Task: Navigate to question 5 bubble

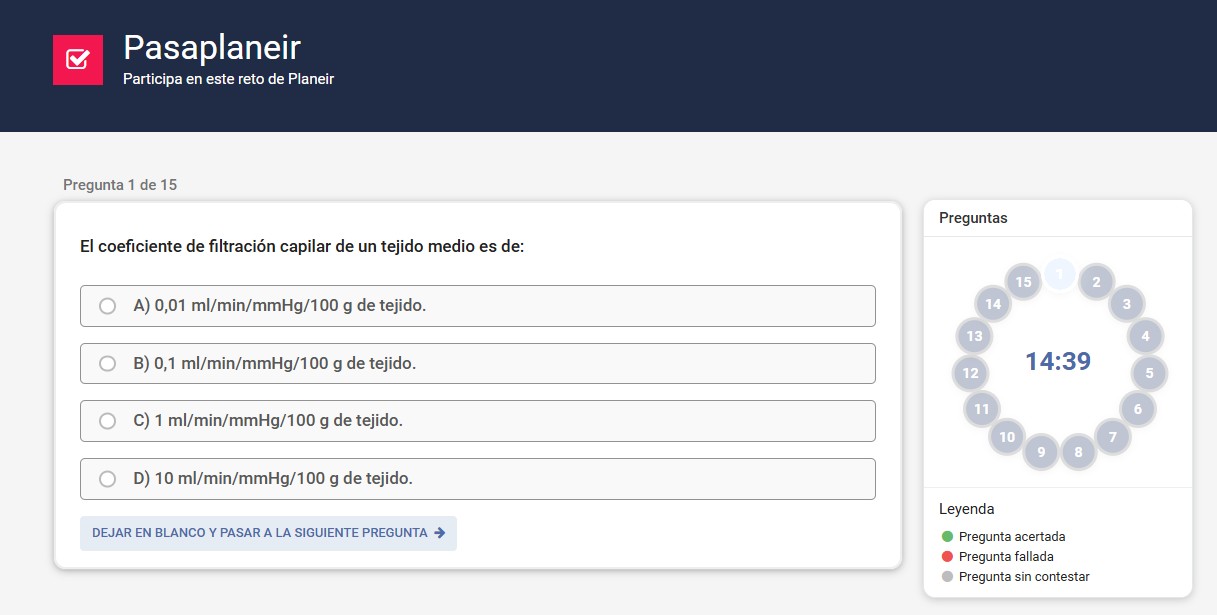Action: click(x=1149, y=373)
